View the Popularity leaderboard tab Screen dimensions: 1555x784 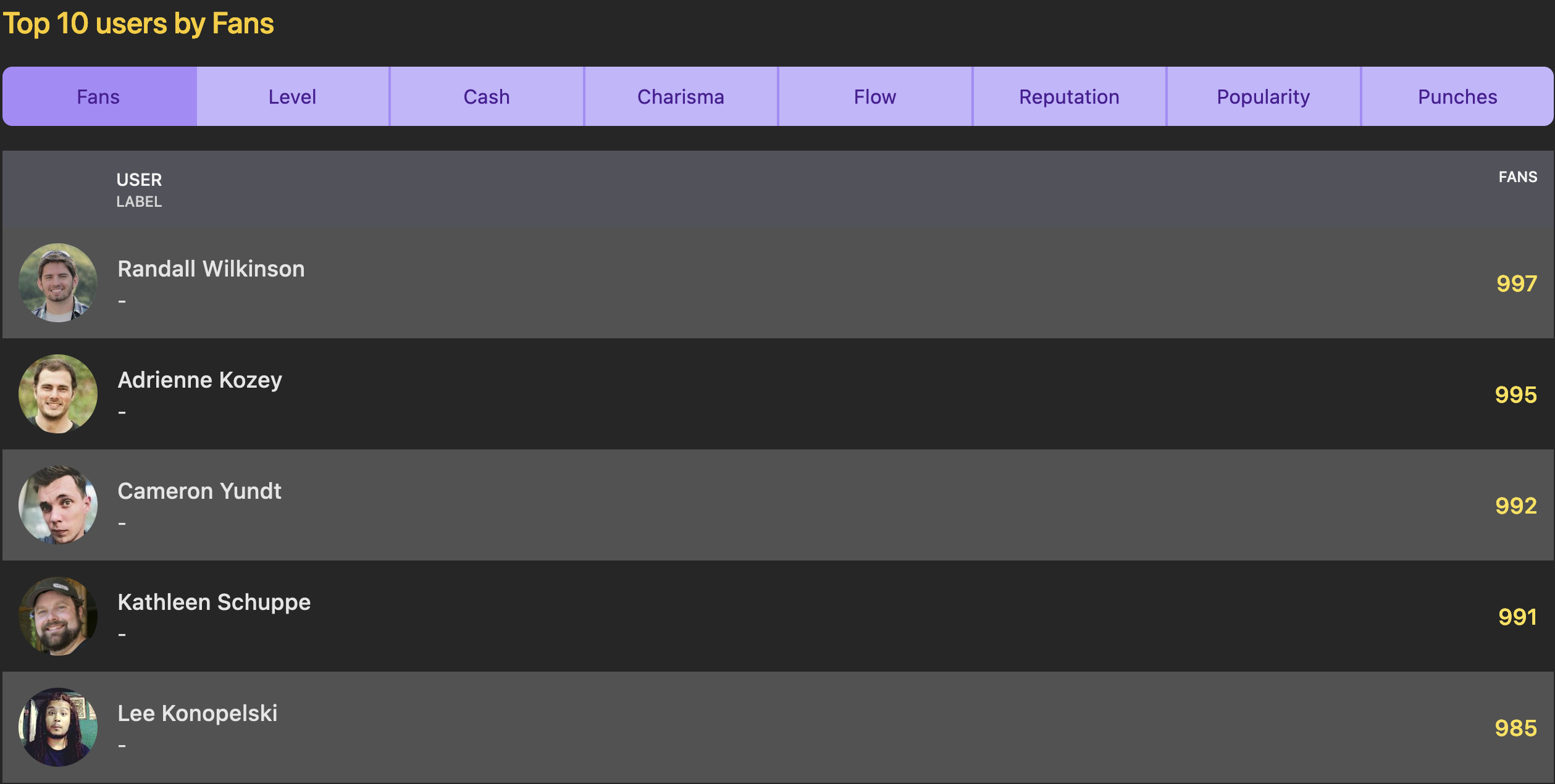tap(1263, 97)
